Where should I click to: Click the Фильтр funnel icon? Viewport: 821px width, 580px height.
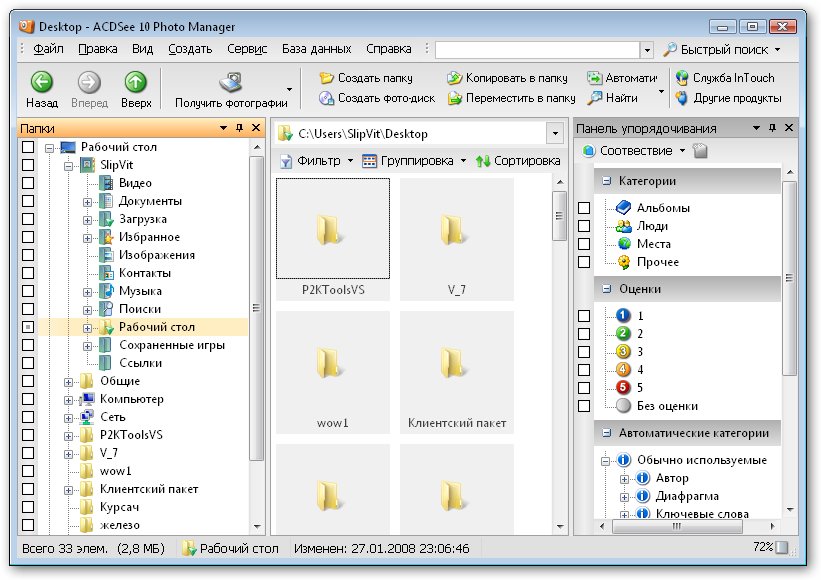click(285, 161)
